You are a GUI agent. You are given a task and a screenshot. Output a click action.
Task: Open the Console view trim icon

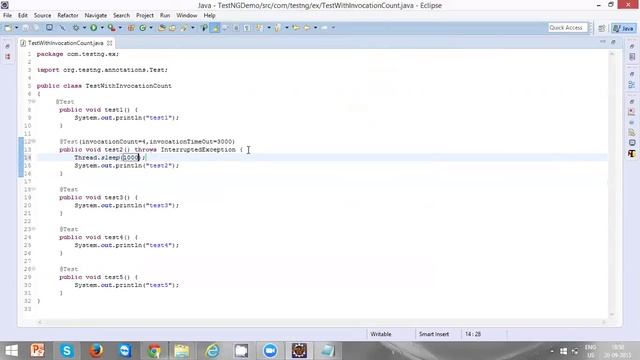632,142
